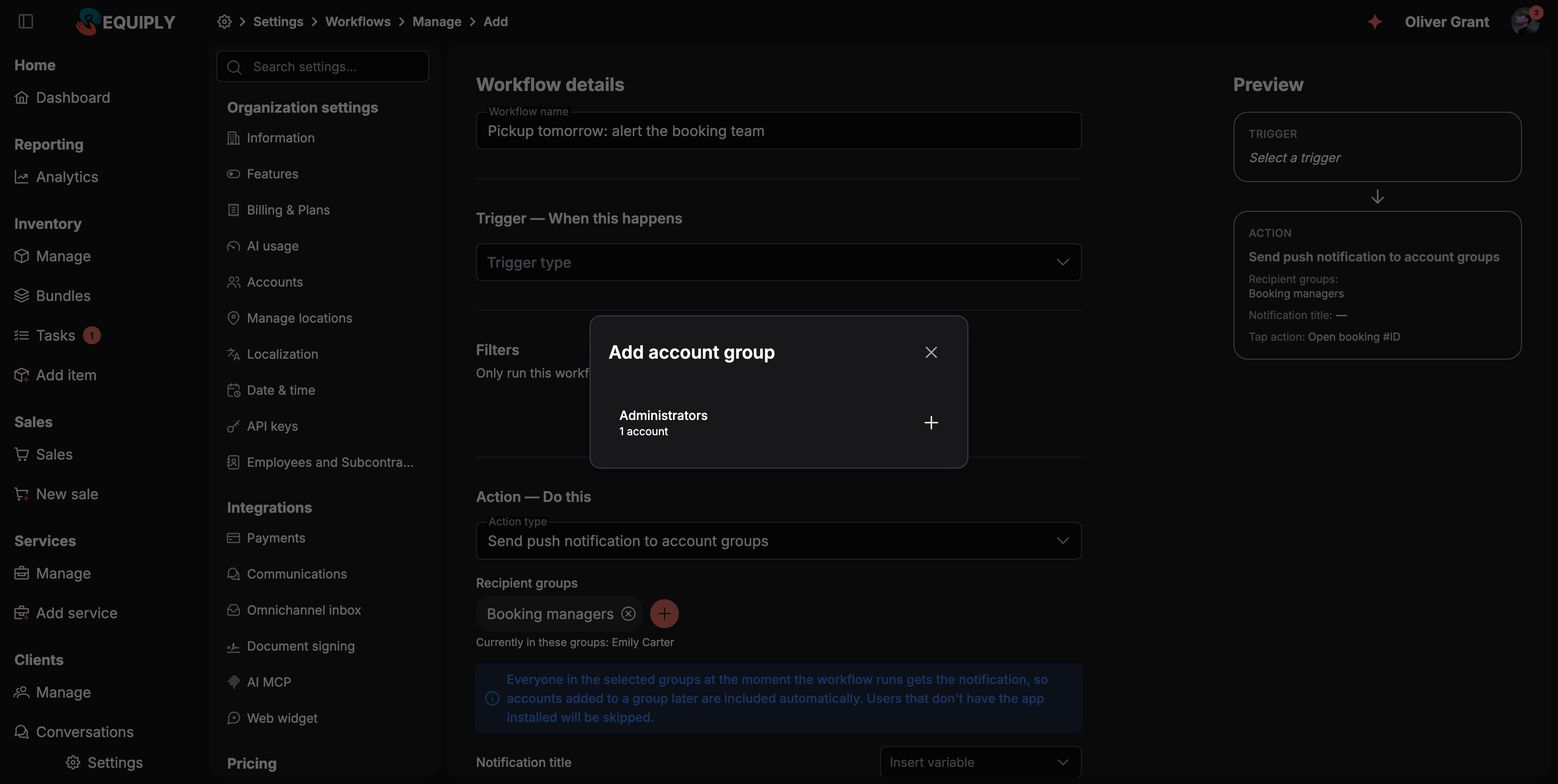Open the Insert variable dropdown

coord(981,762)
